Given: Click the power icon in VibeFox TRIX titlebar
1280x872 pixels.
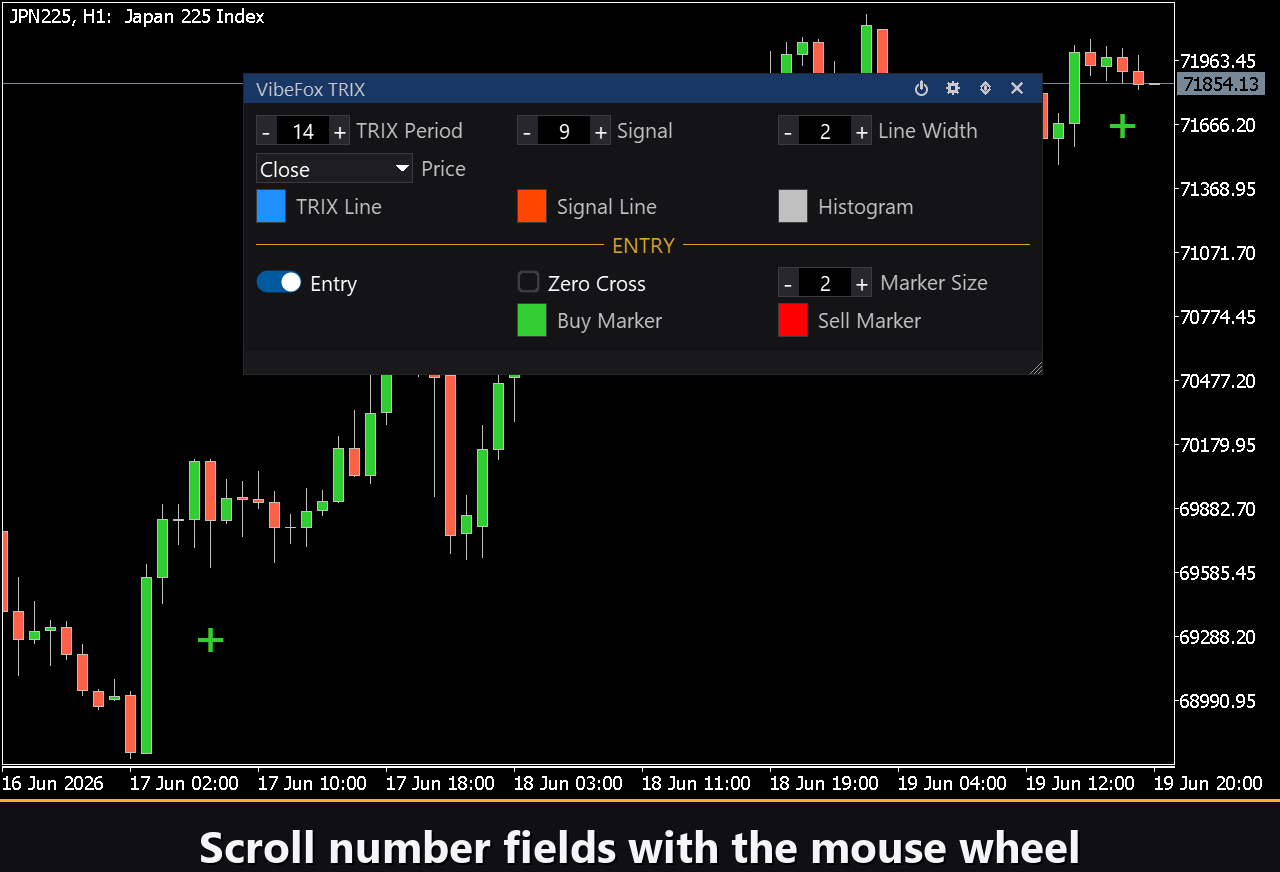Looking at the screenshot, I should (921, 89).
